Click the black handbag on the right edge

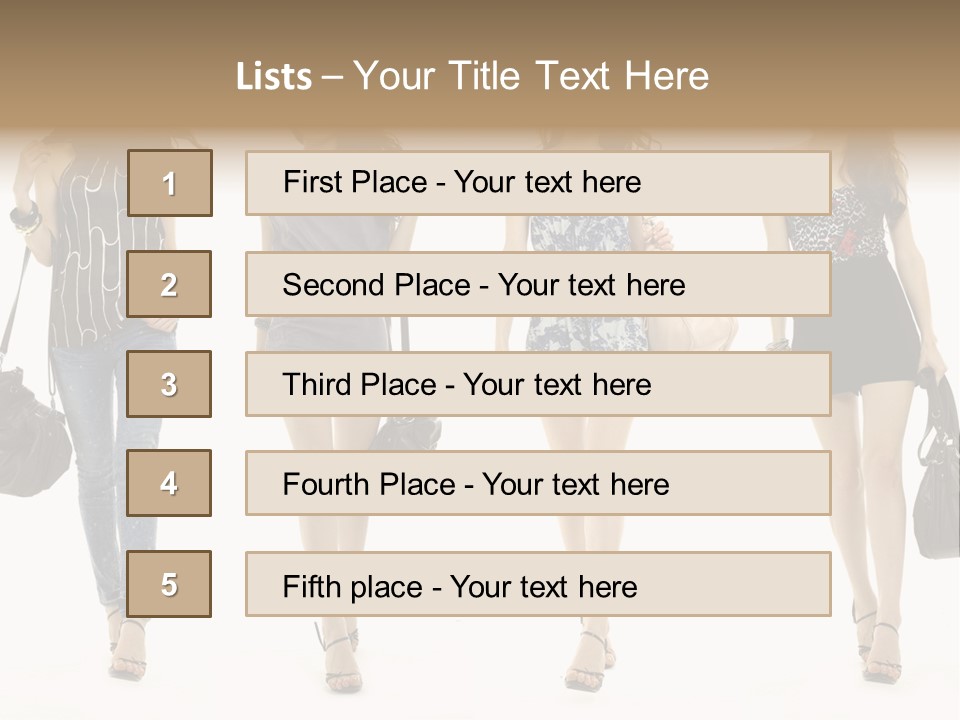click(936, 465)
